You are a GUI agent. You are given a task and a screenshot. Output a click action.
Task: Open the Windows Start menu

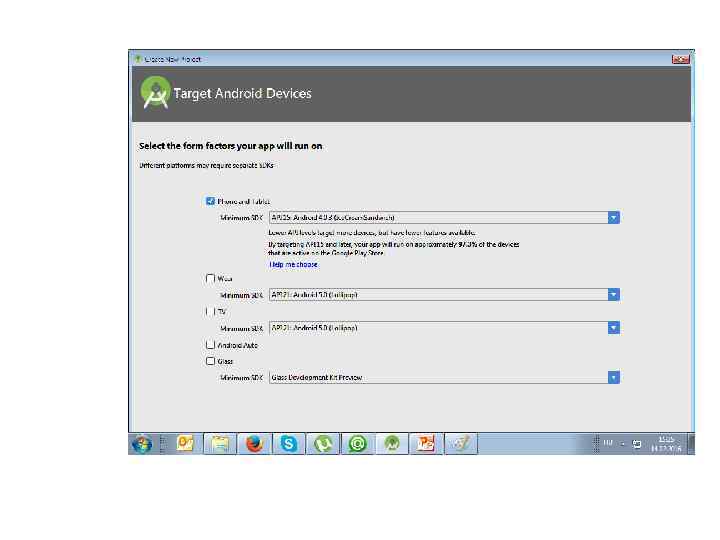pyautogui.click(x=142, y=444)
